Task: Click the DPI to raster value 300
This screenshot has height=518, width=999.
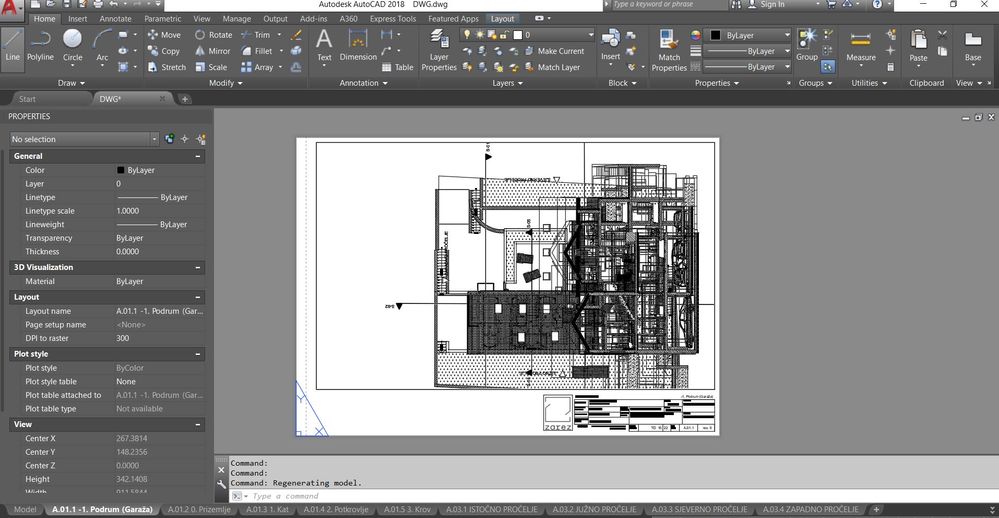Action: click(122, 338)
